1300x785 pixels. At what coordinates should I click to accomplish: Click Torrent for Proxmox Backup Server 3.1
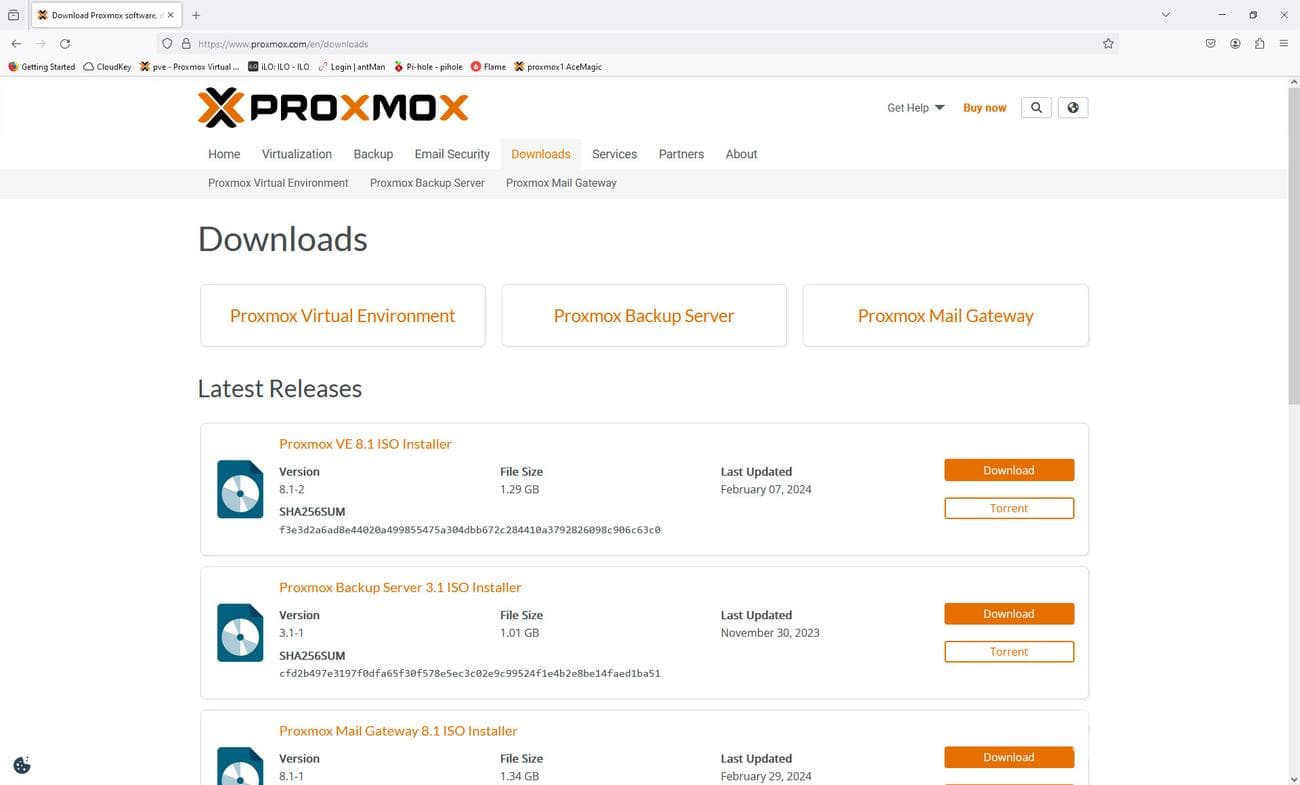point(1009,652)
